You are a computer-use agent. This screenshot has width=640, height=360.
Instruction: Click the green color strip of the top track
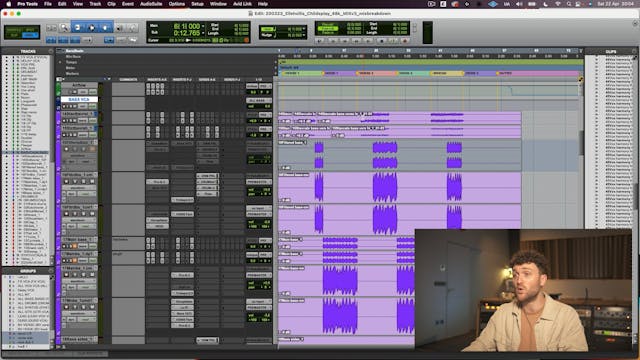pyautogui.click(x=58, y=89)
